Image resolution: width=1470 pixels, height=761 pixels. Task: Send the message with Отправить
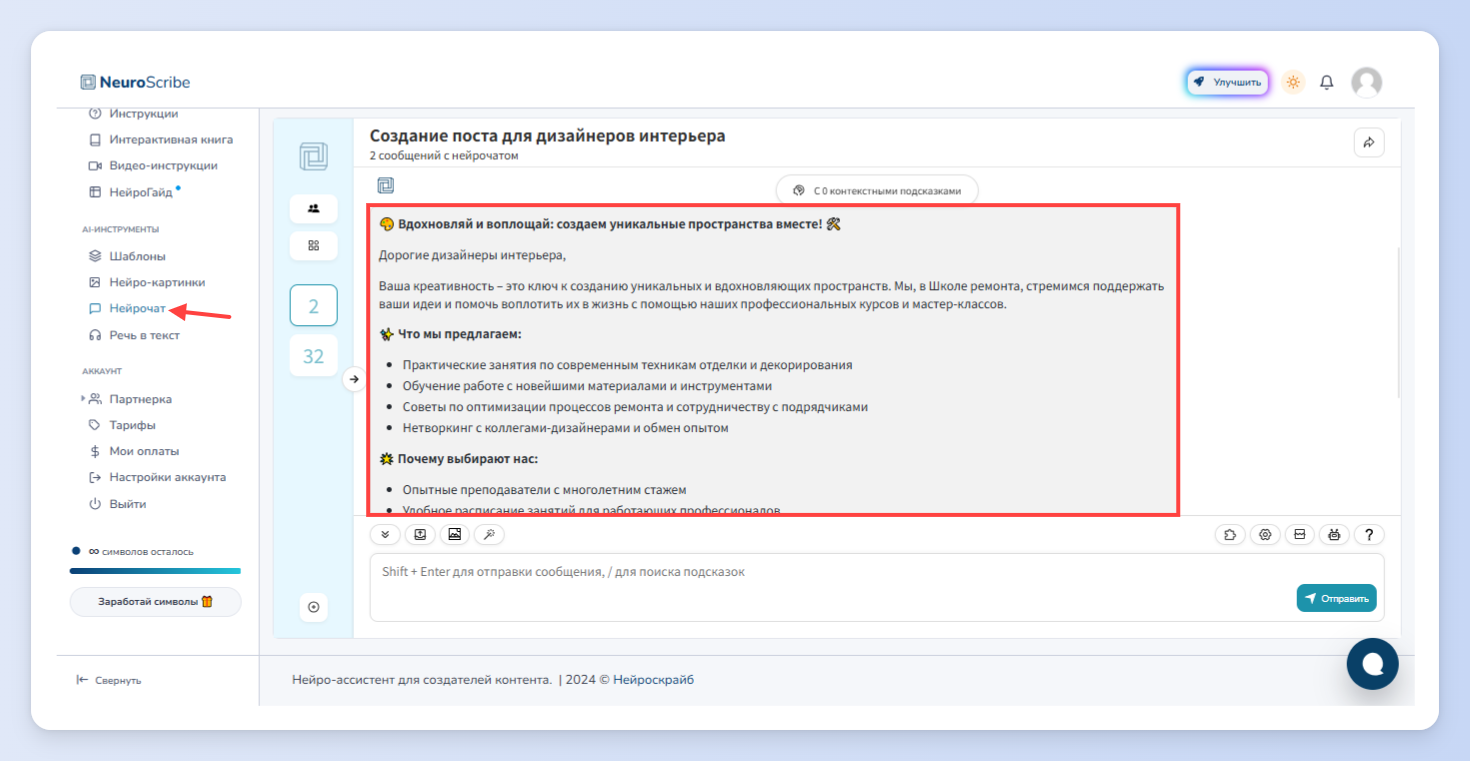click(1336, 599)
